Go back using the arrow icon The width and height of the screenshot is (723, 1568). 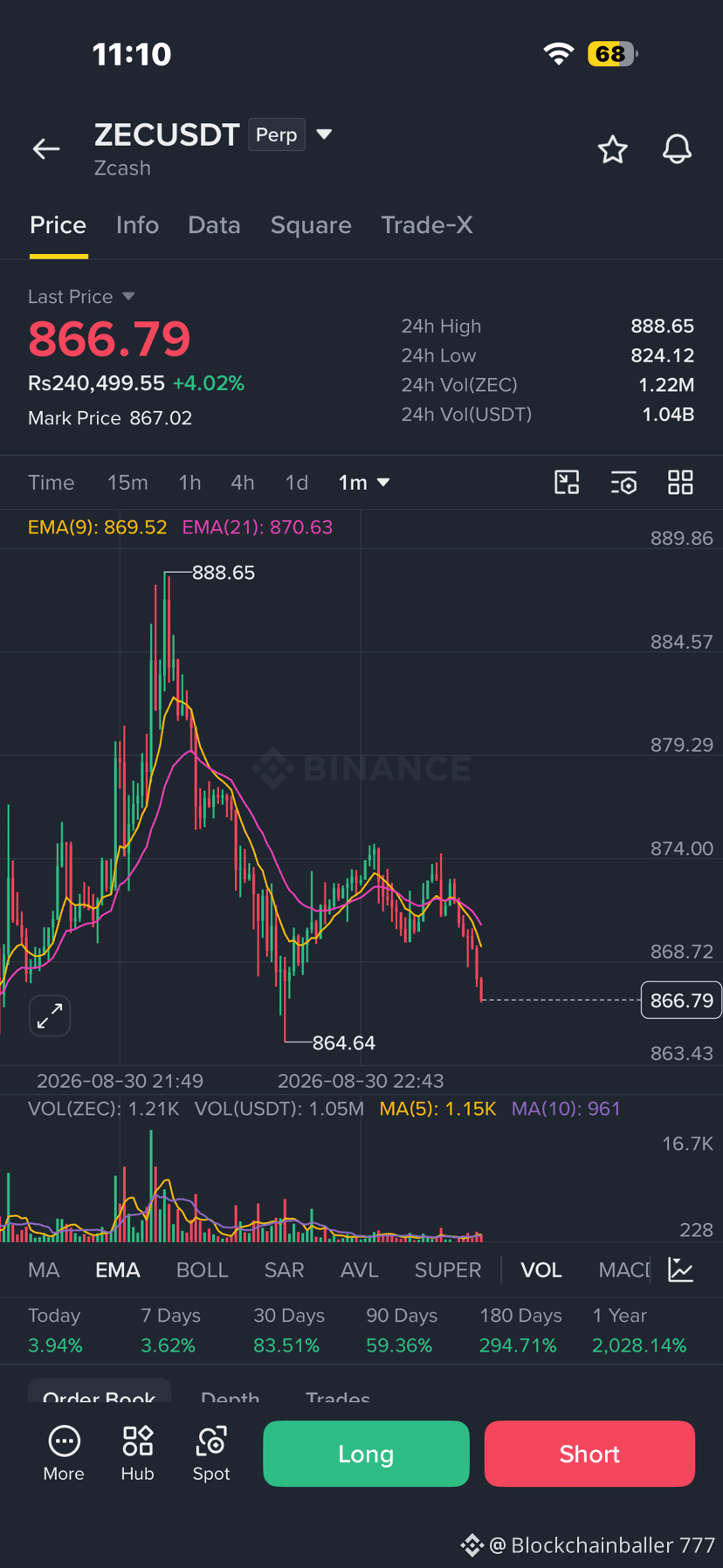click(46, 149)
